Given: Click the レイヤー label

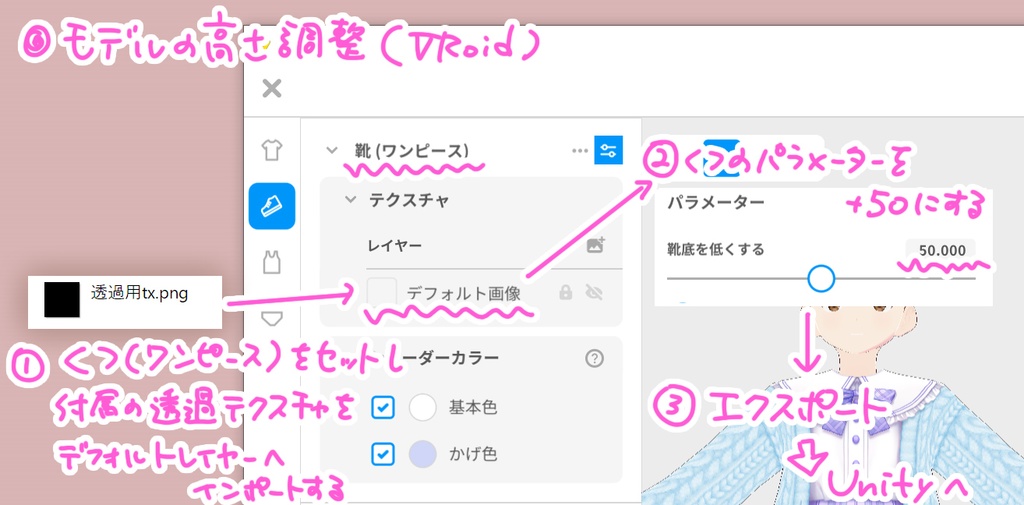Looking at the screenshot, I should tap(394, 246).
